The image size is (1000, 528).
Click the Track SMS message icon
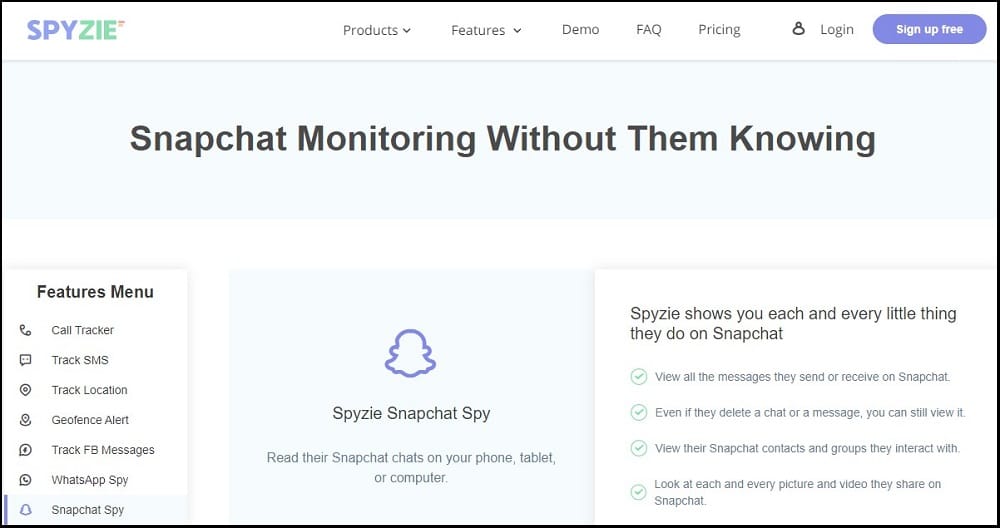tap(26, 360)
